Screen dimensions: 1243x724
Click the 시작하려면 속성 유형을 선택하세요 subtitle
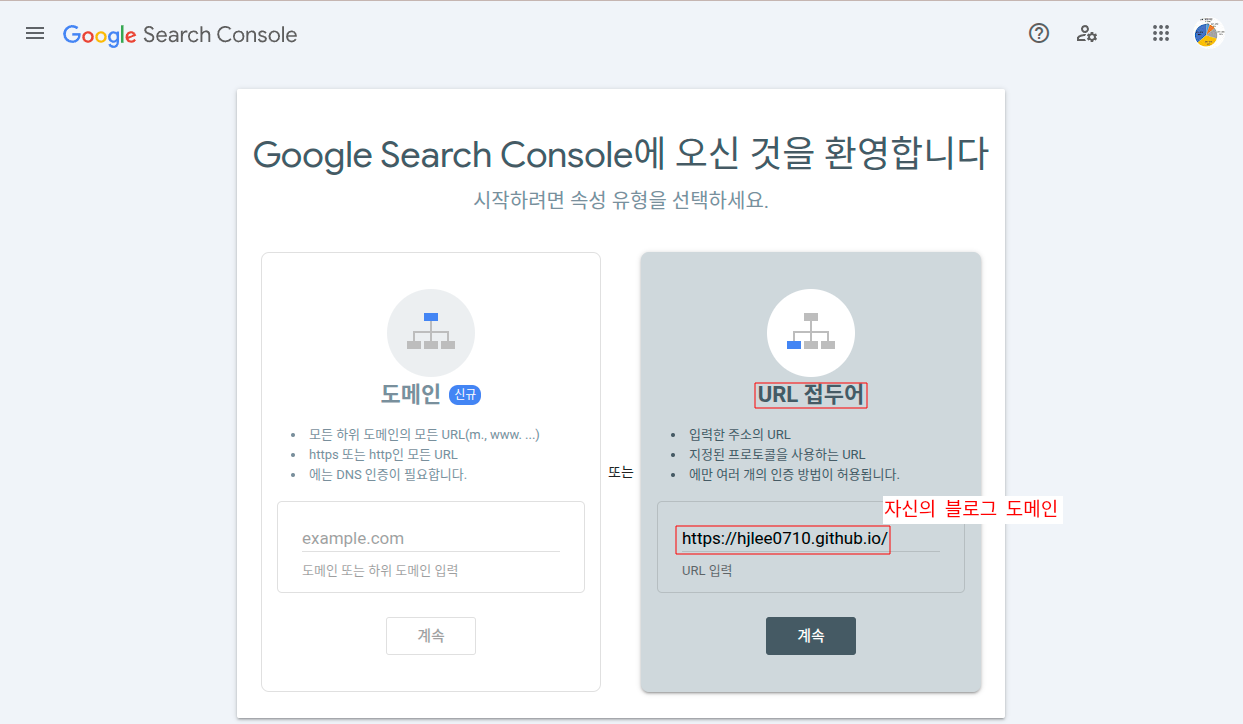click(x=620, y=200)
